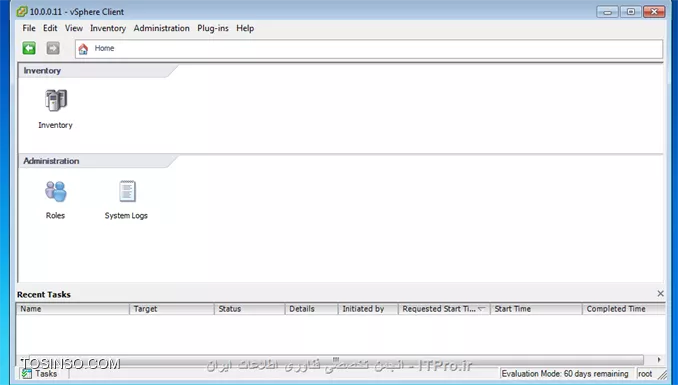
Task: Sort by the Details column header
Action: pos(311,309)
